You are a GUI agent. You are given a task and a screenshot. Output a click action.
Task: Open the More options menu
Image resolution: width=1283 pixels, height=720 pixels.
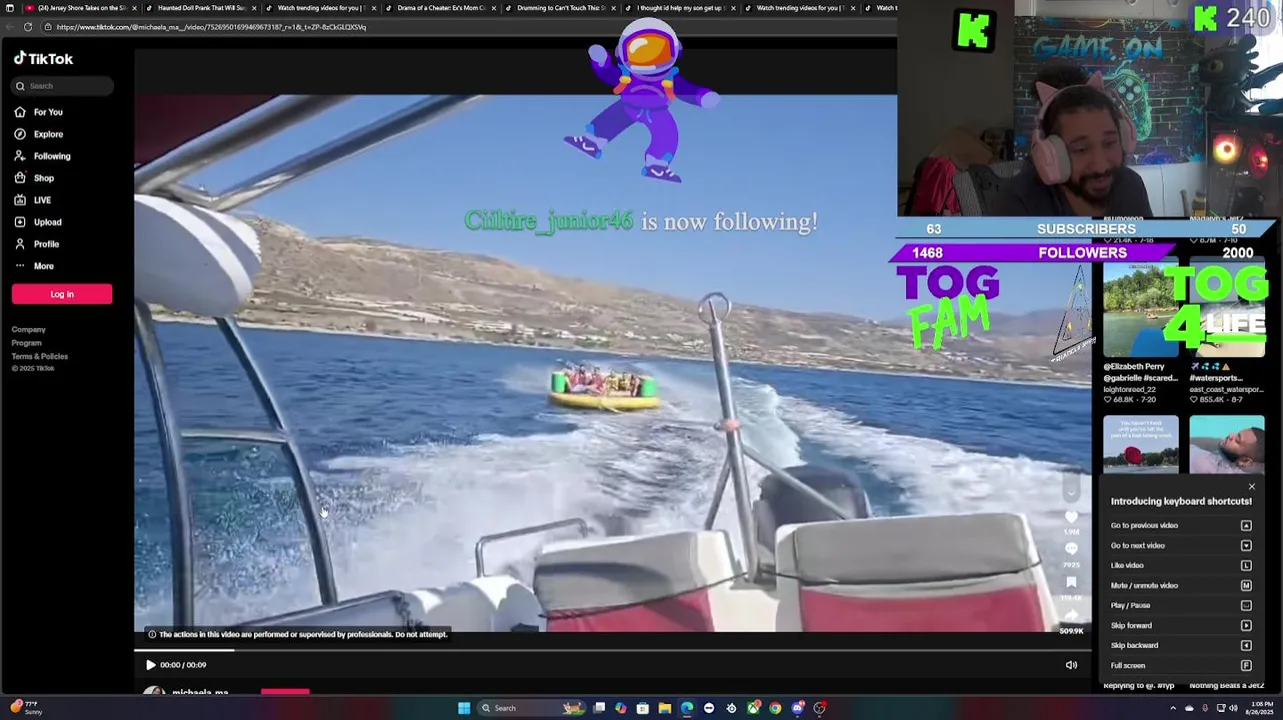pos(34,266)
